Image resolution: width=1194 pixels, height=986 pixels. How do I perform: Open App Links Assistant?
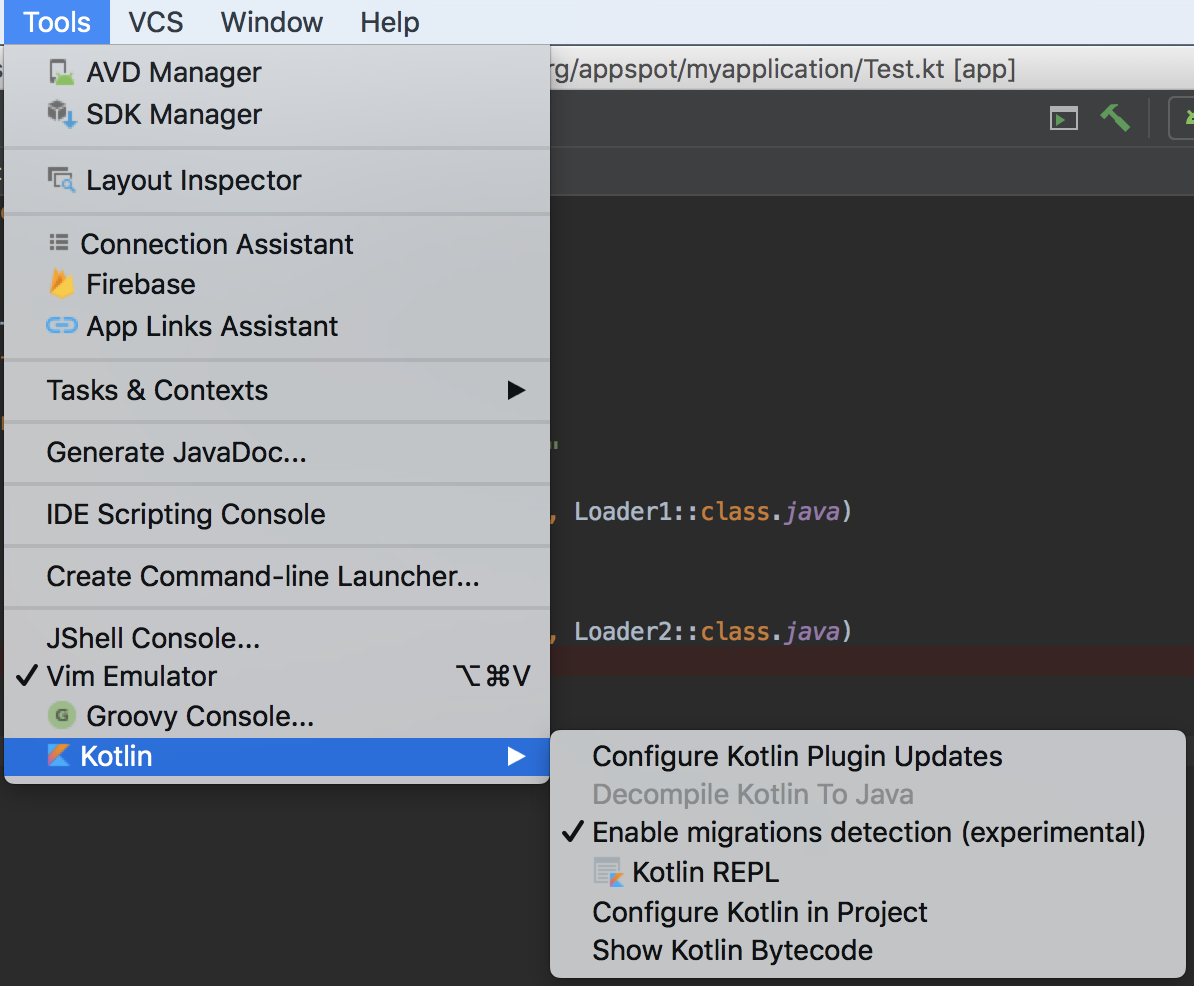[x=276, y=326]
